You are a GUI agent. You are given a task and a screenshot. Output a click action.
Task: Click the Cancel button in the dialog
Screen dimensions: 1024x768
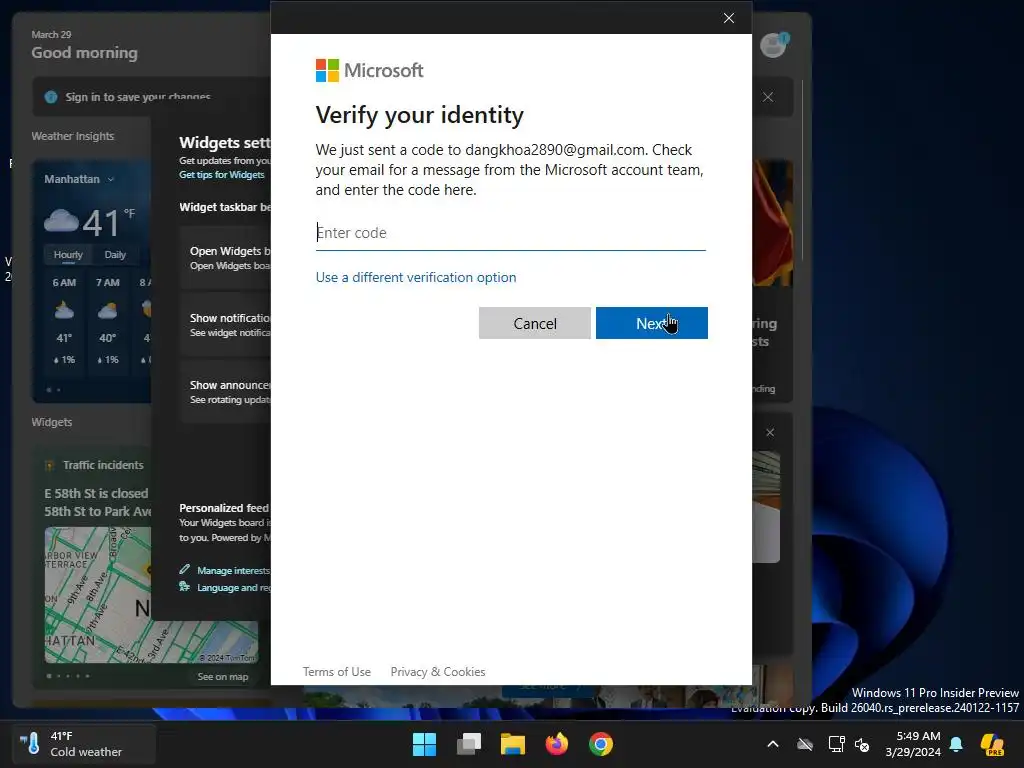(534, 323)
